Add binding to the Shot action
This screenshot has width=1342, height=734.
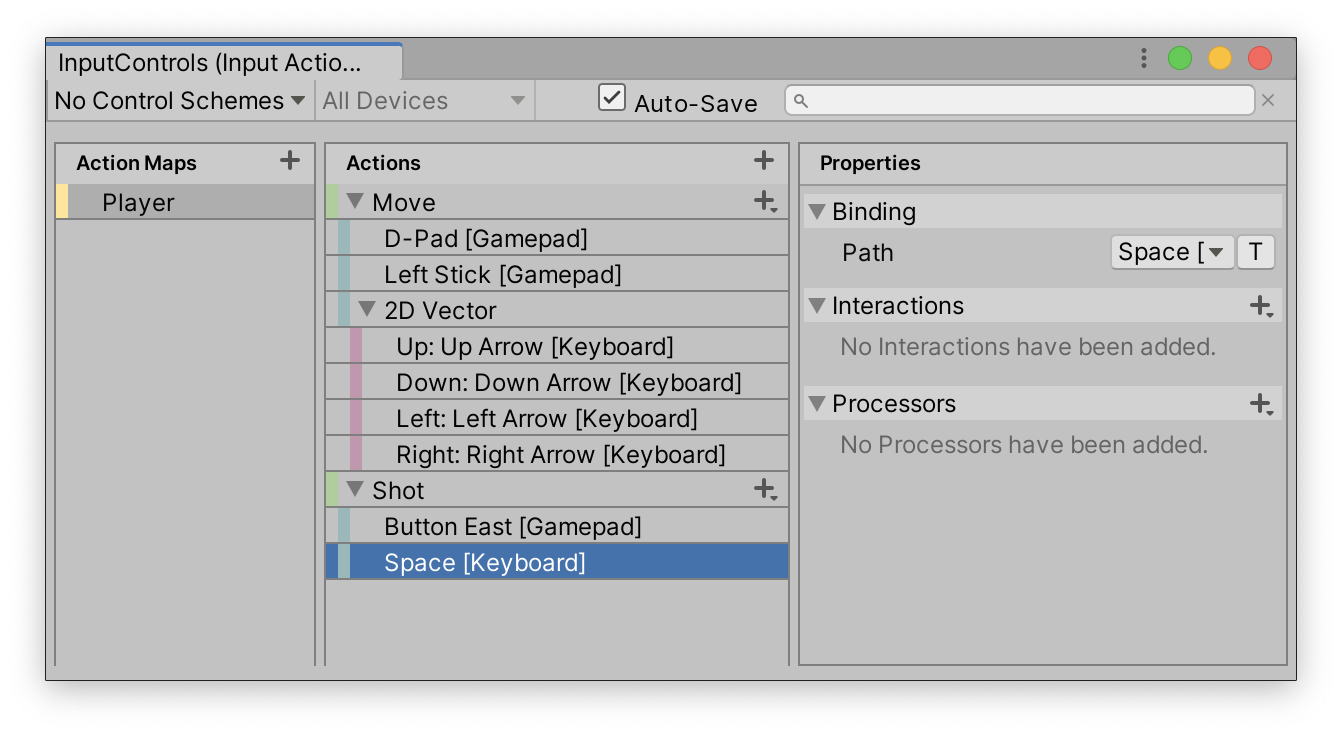tap(765, 490)
